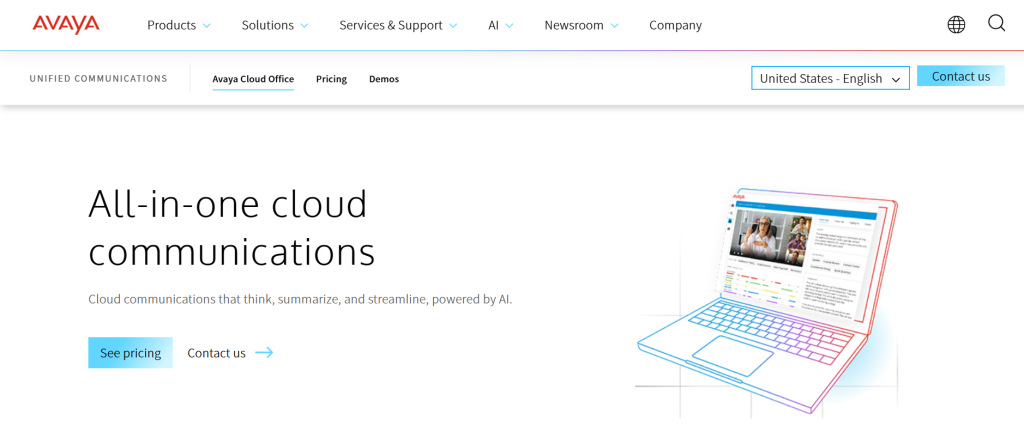Switch to the Demos tab

(384, 79)
